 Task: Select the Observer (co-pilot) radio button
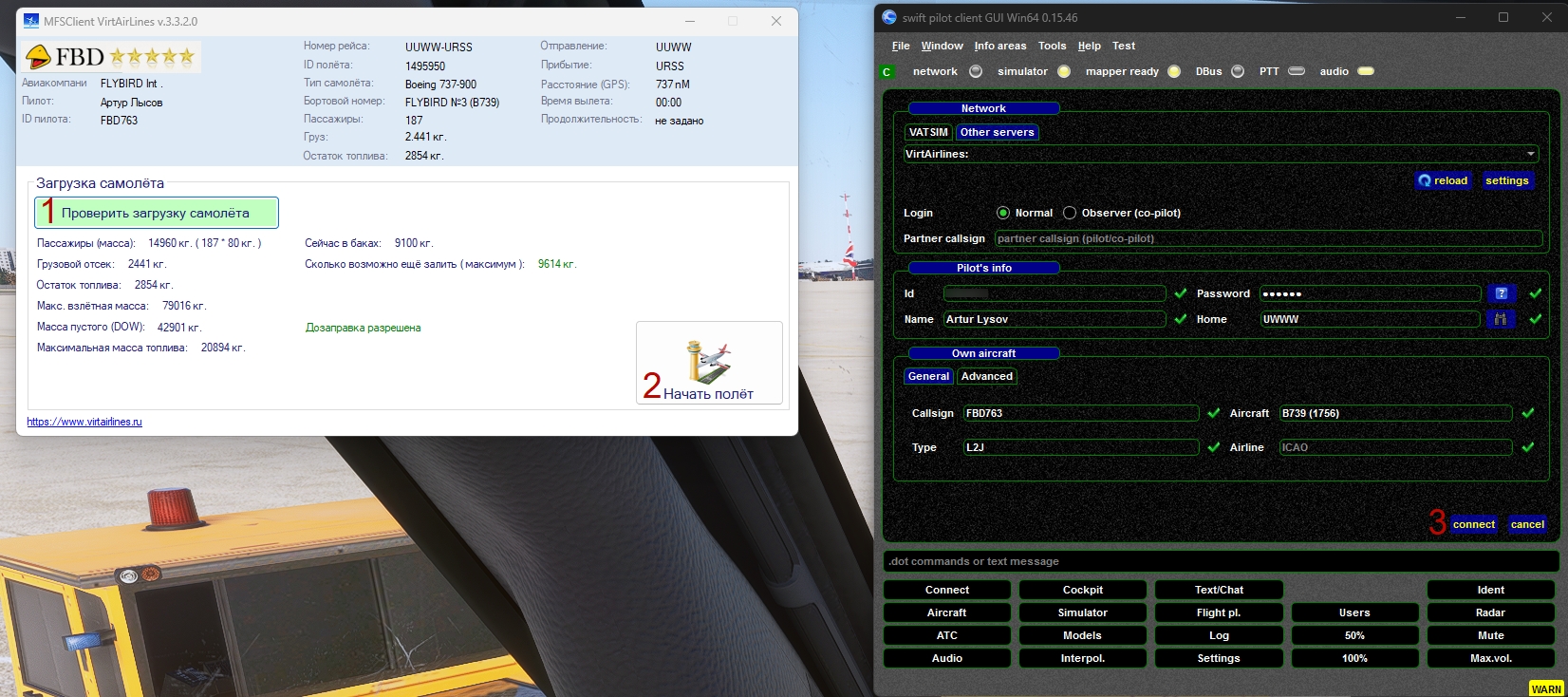(x=1070, y=213)
